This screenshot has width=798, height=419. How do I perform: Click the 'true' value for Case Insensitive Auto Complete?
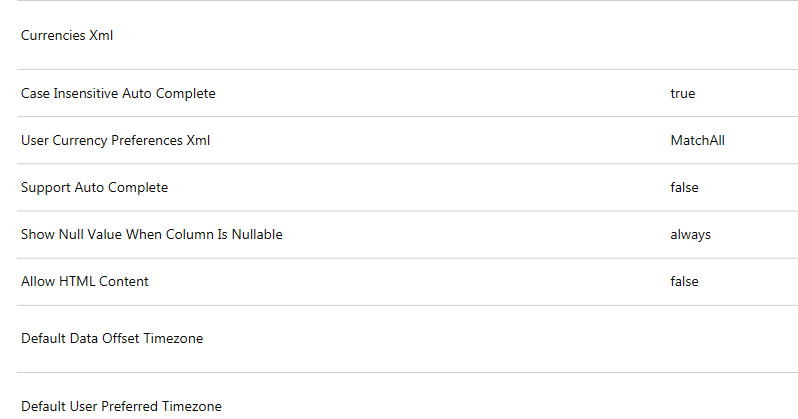click(x=682, y=94)
